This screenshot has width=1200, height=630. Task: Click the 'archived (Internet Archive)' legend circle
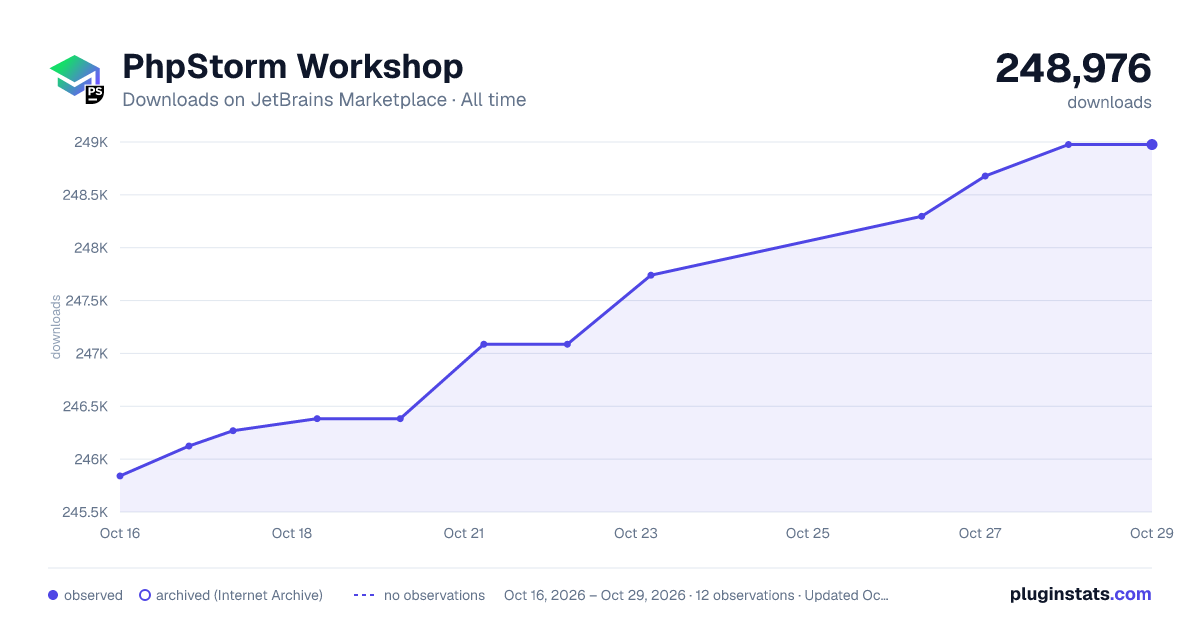point(145,595)
